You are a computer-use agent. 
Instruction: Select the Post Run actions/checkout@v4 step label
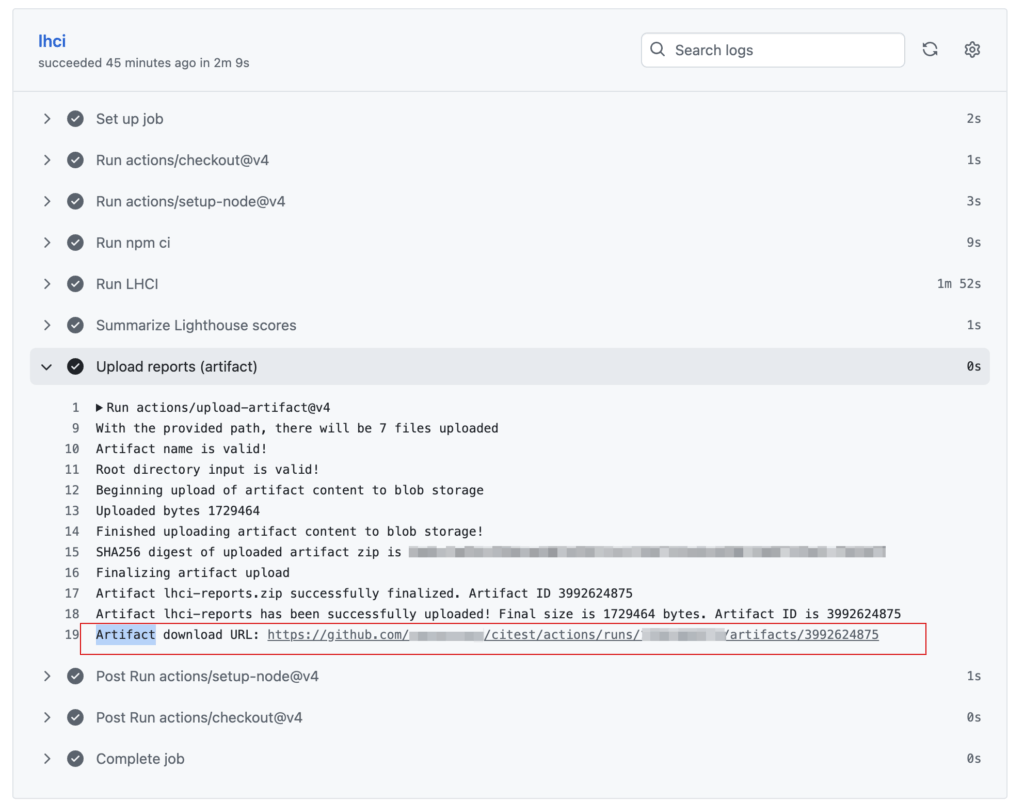pos(199,718)
